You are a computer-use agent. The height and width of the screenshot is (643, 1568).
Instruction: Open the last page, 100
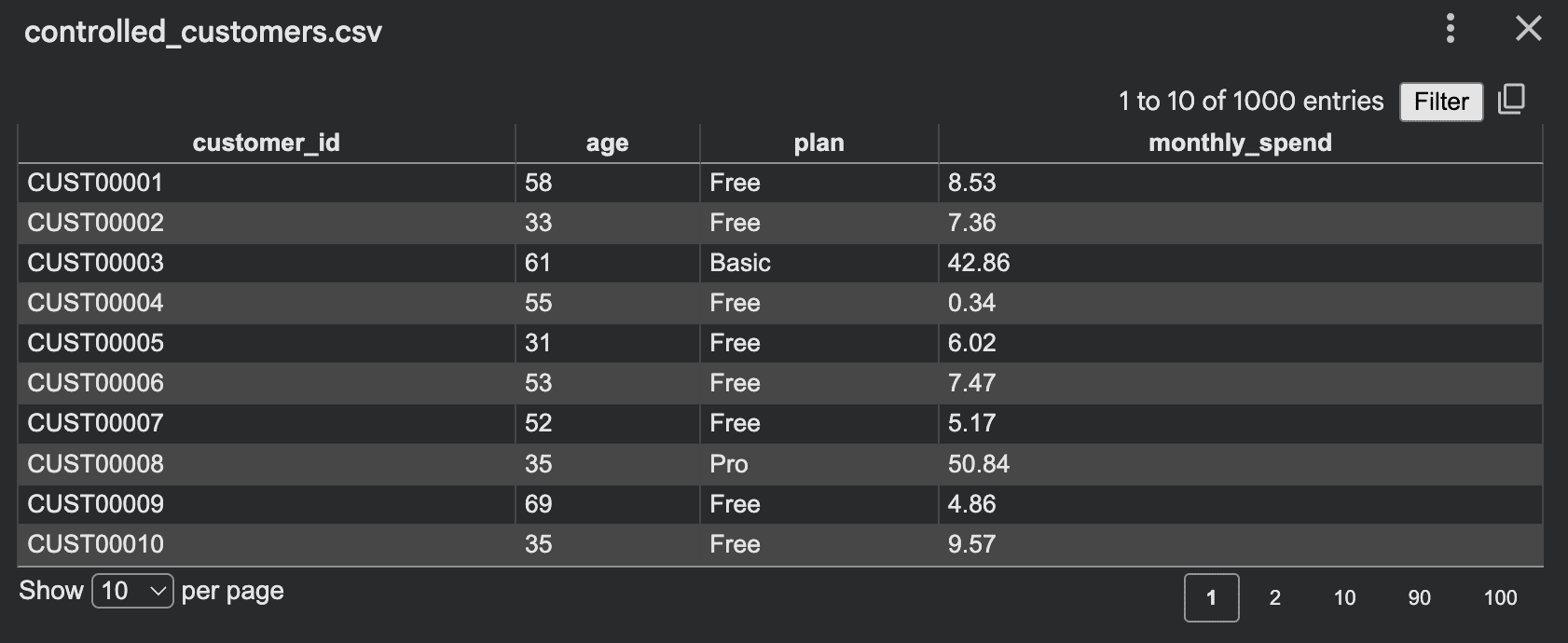click(1500, 597)
